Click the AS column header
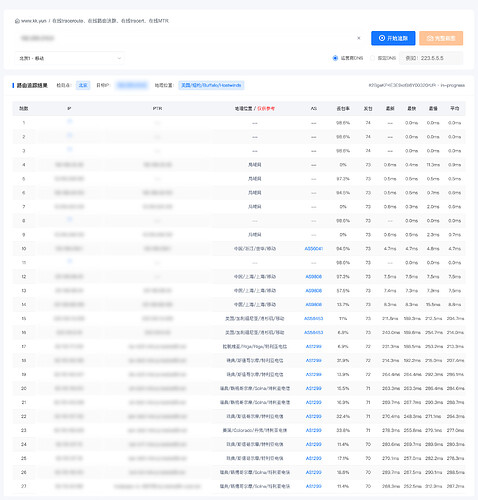This screenshot has height=500, width=478. click(x=314, y=109)
